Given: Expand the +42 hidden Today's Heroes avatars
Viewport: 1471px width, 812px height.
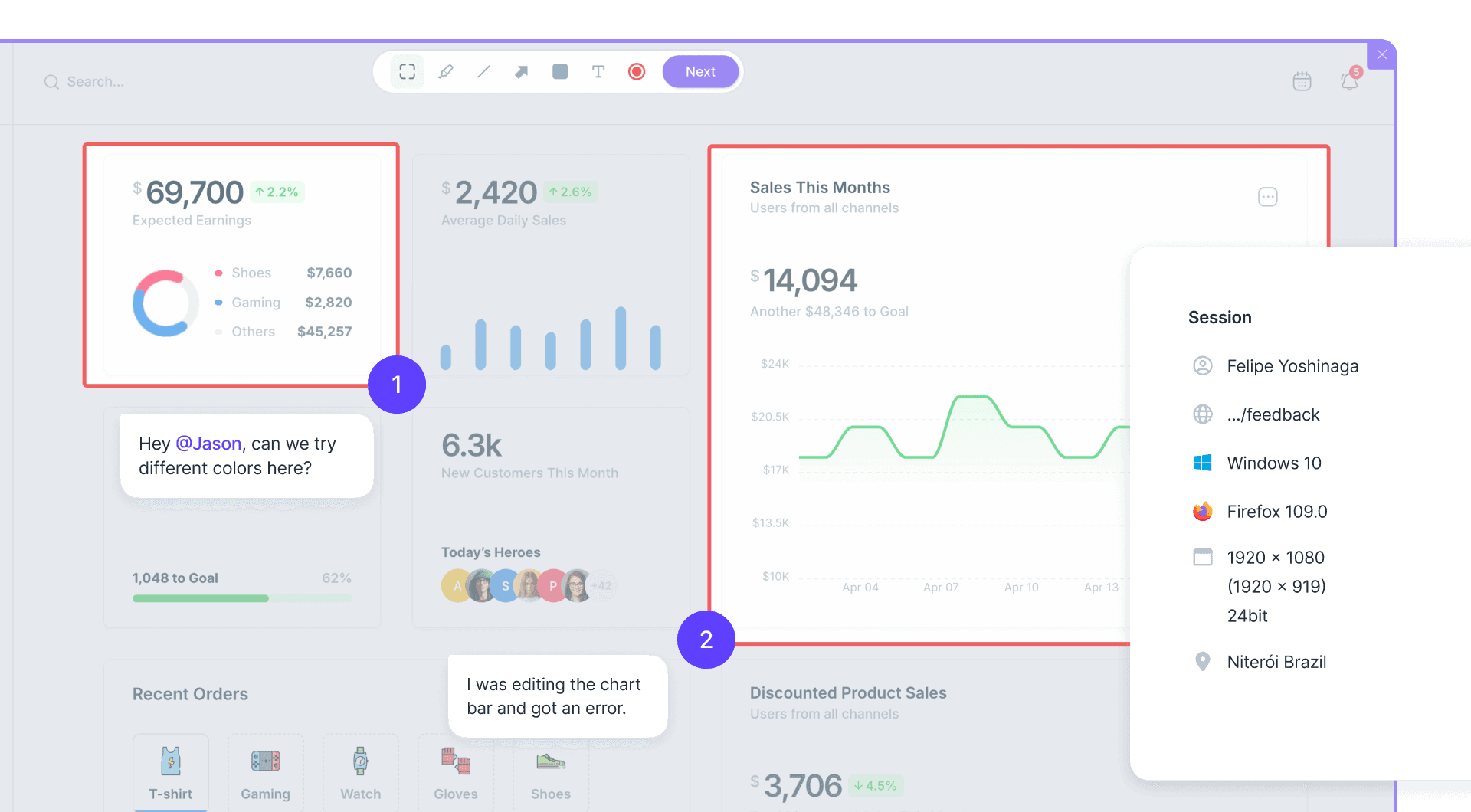Looking at the screenshot, I should tap(602, 585).
